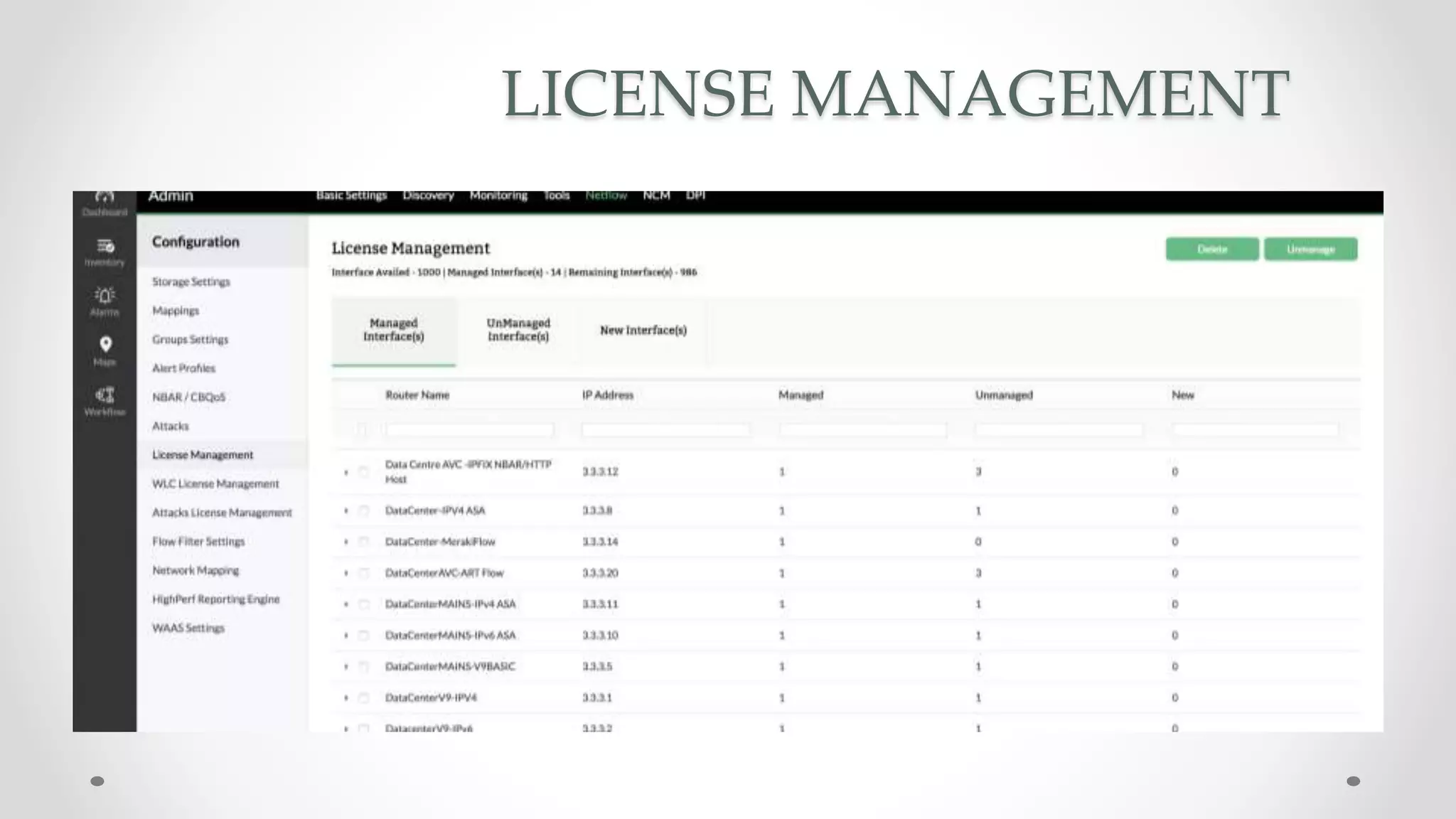Focus the IP Address filter field
The height and width of the screenshot is (819, 1456).
tap(666, 429)
